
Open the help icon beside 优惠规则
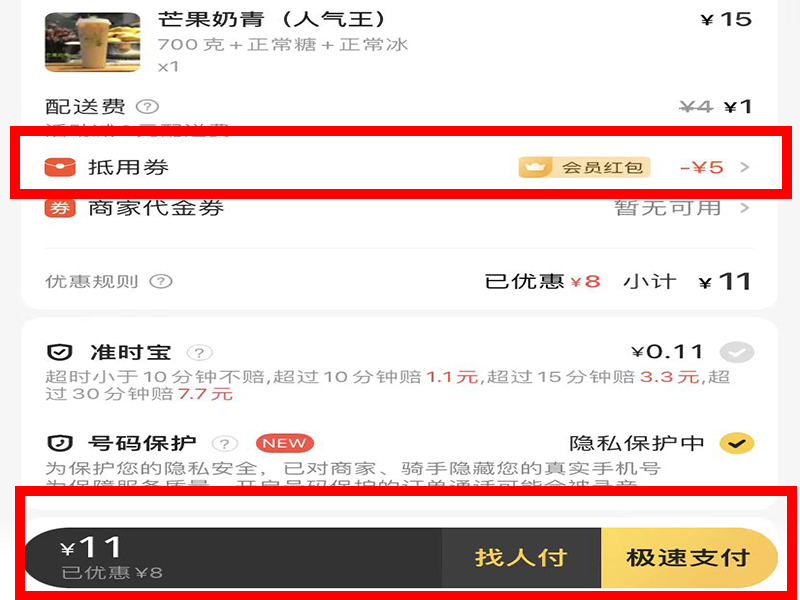(x=161, y=282)
